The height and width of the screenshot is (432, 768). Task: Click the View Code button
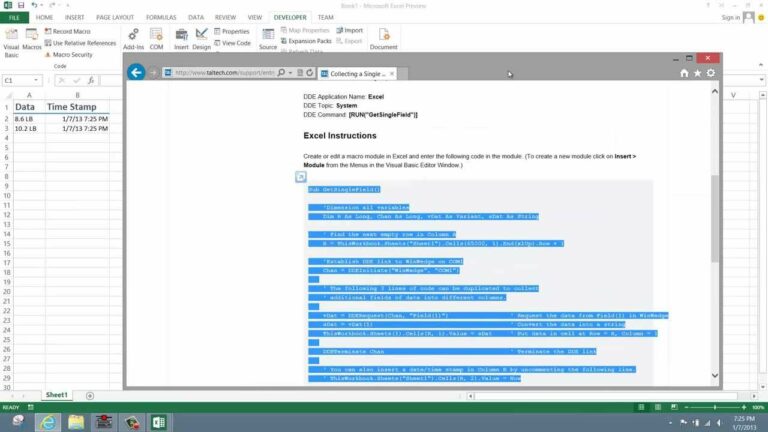[x=236, y=43]
